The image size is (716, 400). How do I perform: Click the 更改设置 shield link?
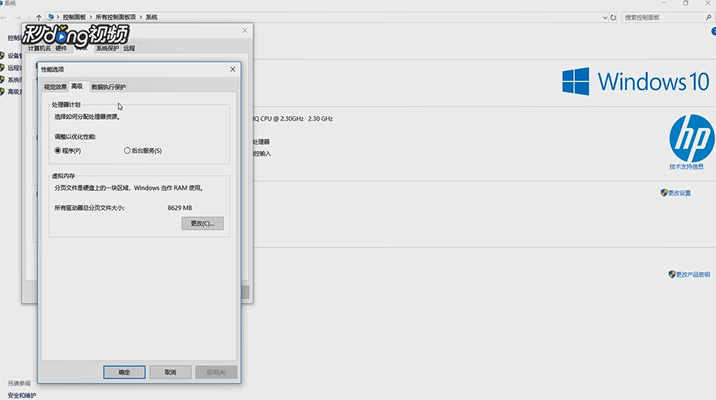pyautogui.click(x=679, y=193)
